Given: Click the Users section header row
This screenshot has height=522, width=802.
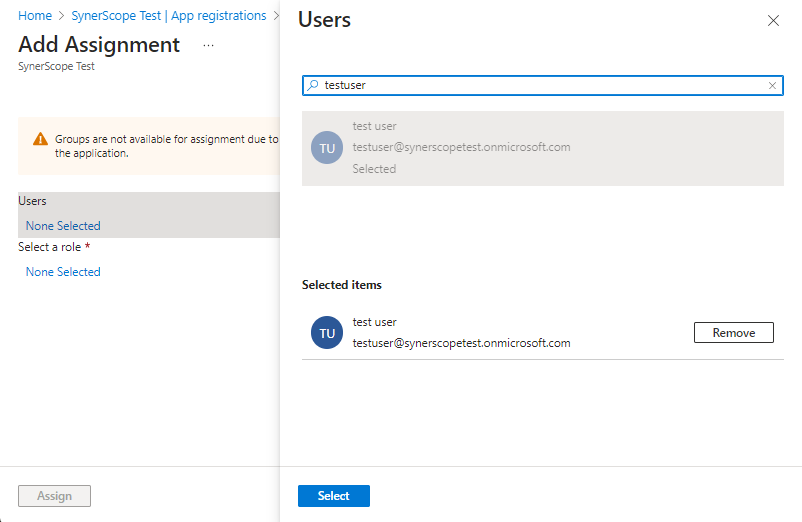Looking at the screenshot, I should tap(148, 201).
